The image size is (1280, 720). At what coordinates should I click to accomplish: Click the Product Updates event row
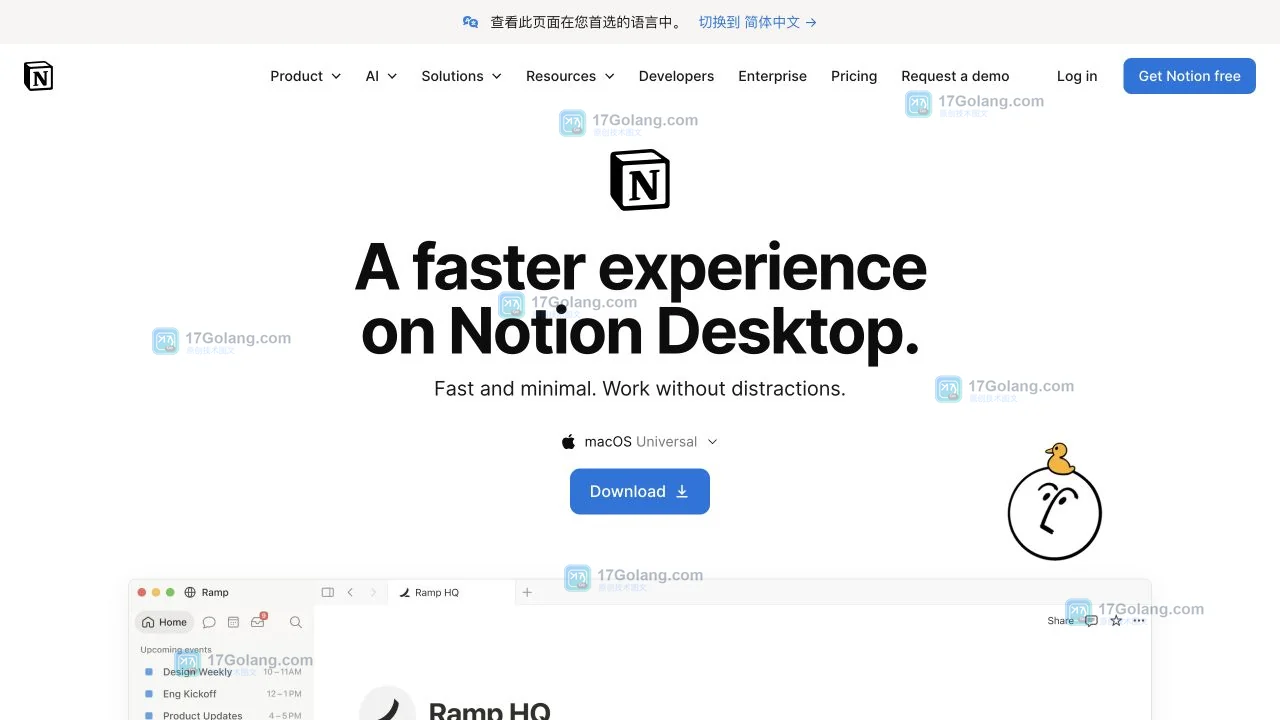coord(223,714)
